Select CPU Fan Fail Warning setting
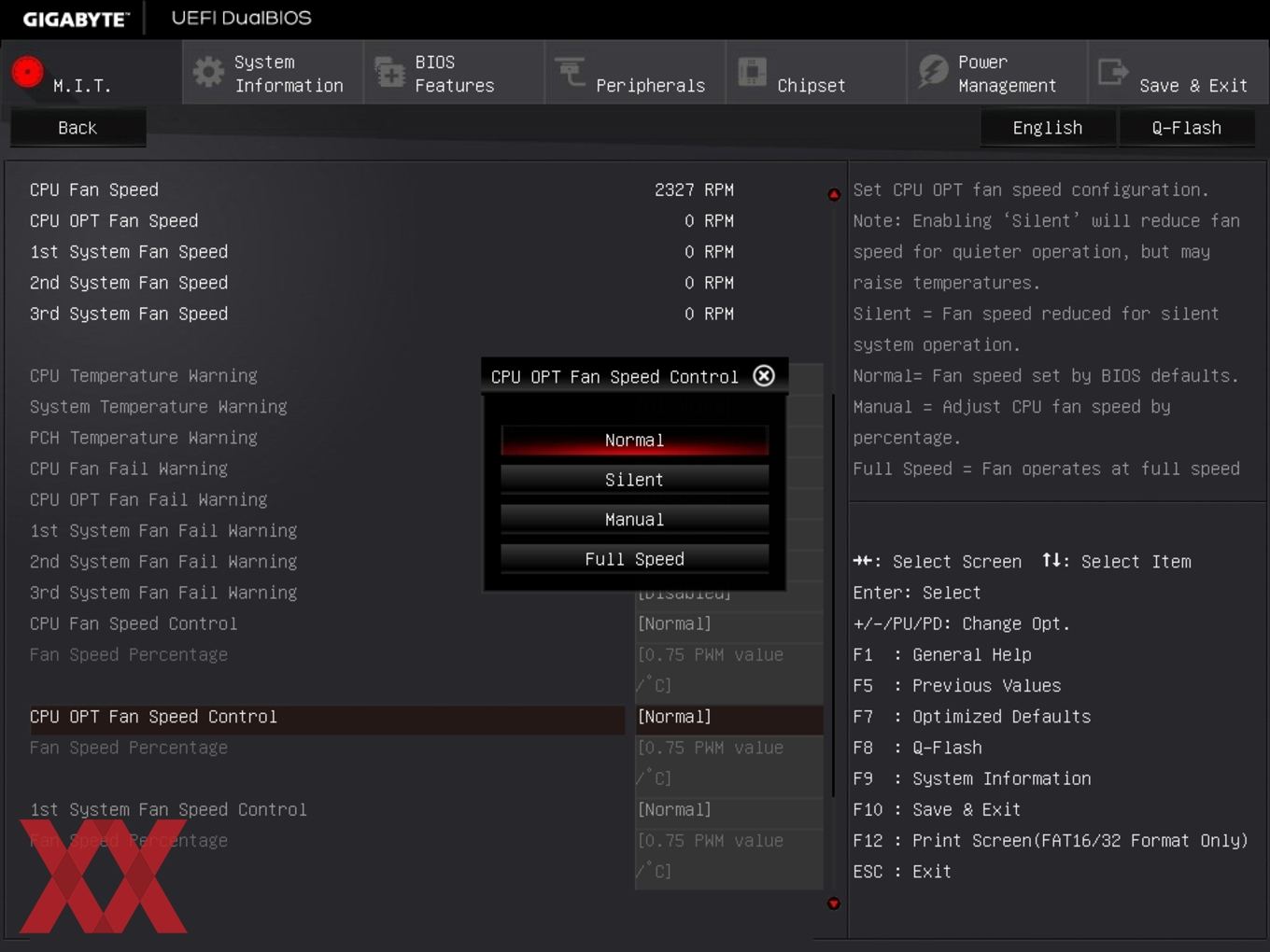 [128, 469]
